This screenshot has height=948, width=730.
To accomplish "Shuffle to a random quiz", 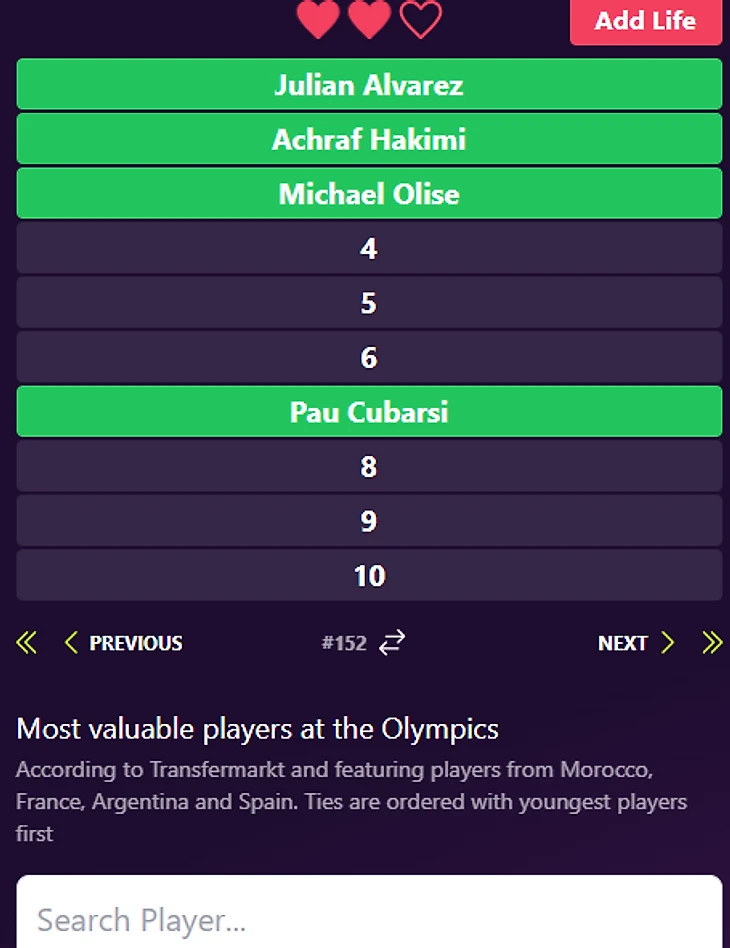I will pos(392,643).
